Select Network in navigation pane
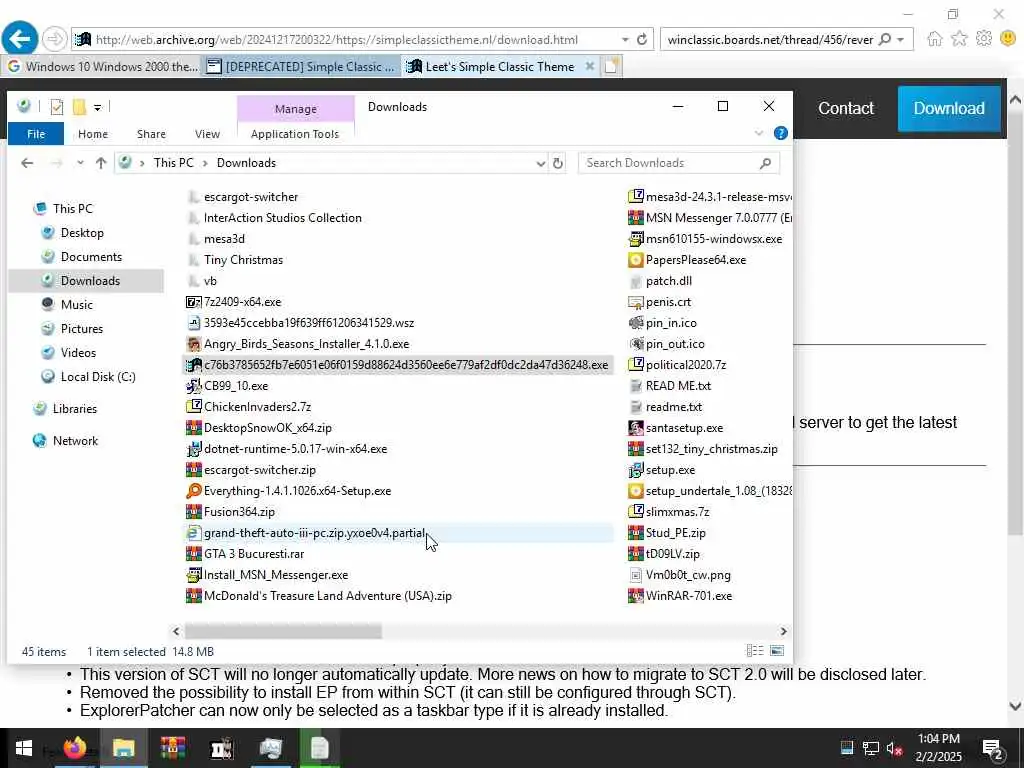 pyautogui.click(x=74, y=441)
